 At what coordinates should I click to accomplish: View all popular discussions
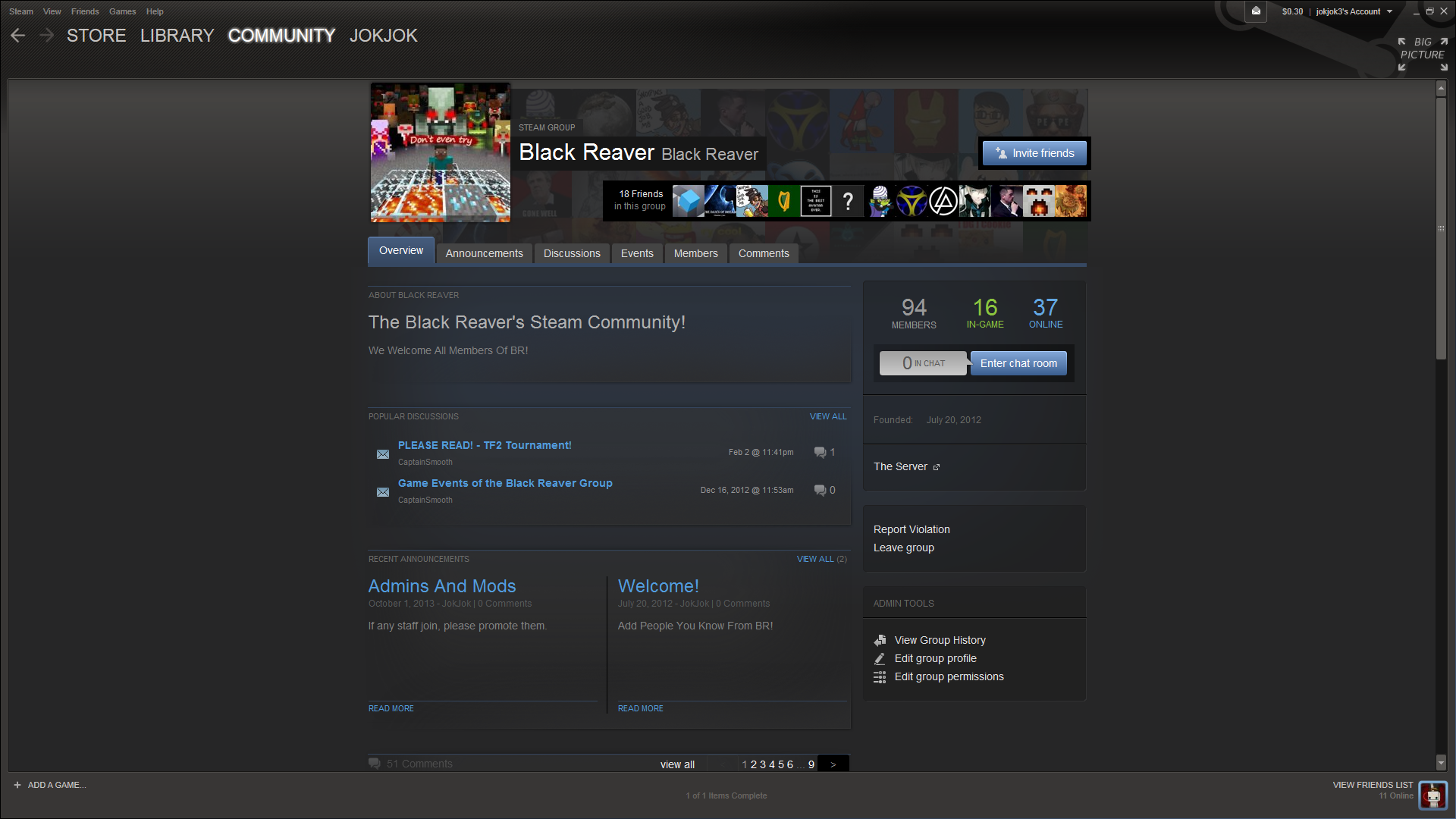tap(828, 416)
